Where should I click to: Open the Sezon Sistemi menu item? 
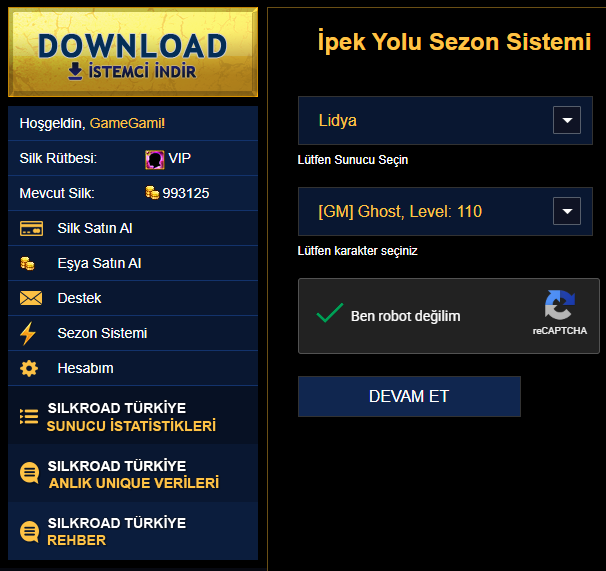pyautogui.click(x=133, y=333)
